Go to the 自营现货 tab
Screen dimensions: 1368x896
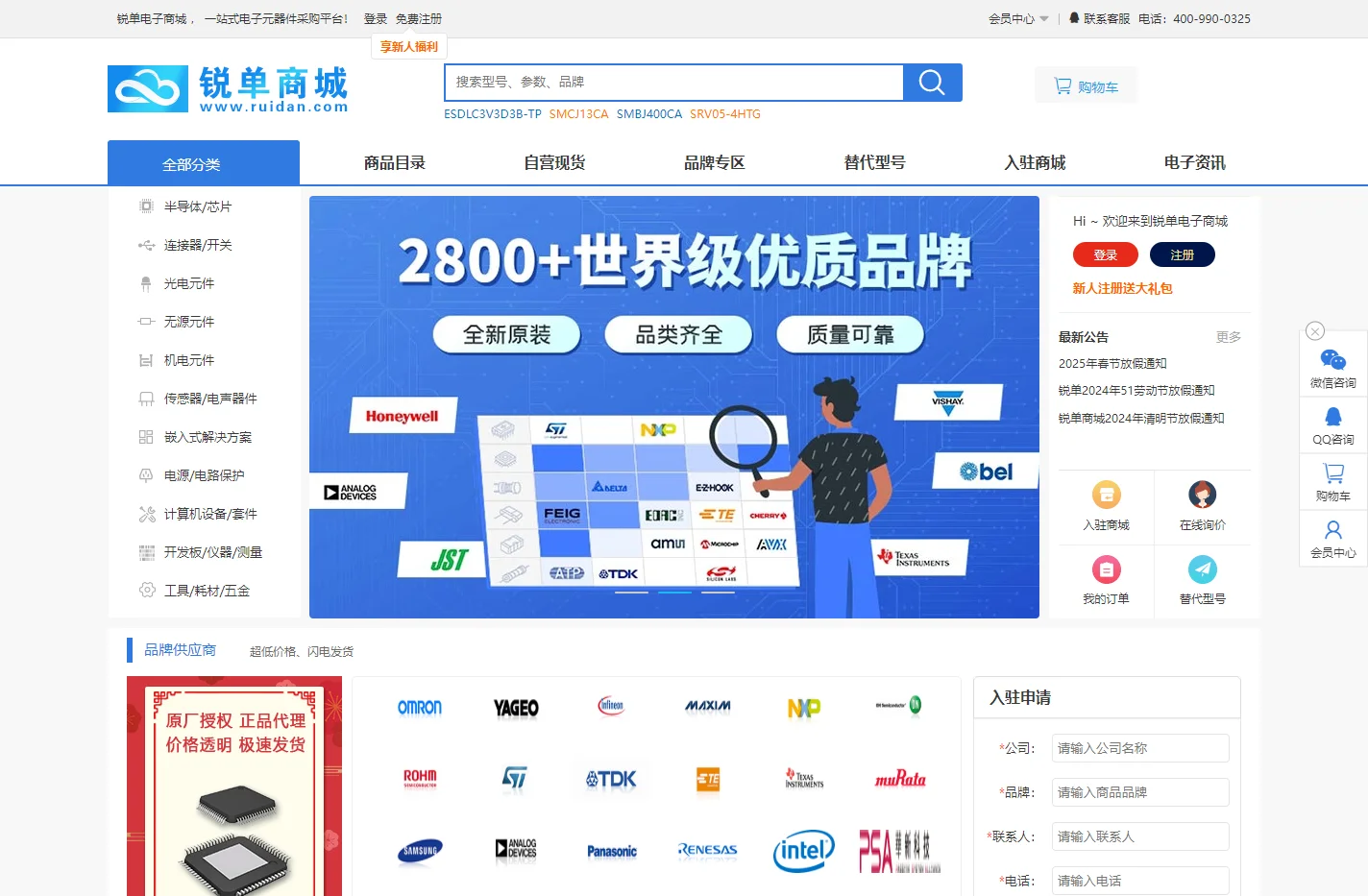pos(554,162)
